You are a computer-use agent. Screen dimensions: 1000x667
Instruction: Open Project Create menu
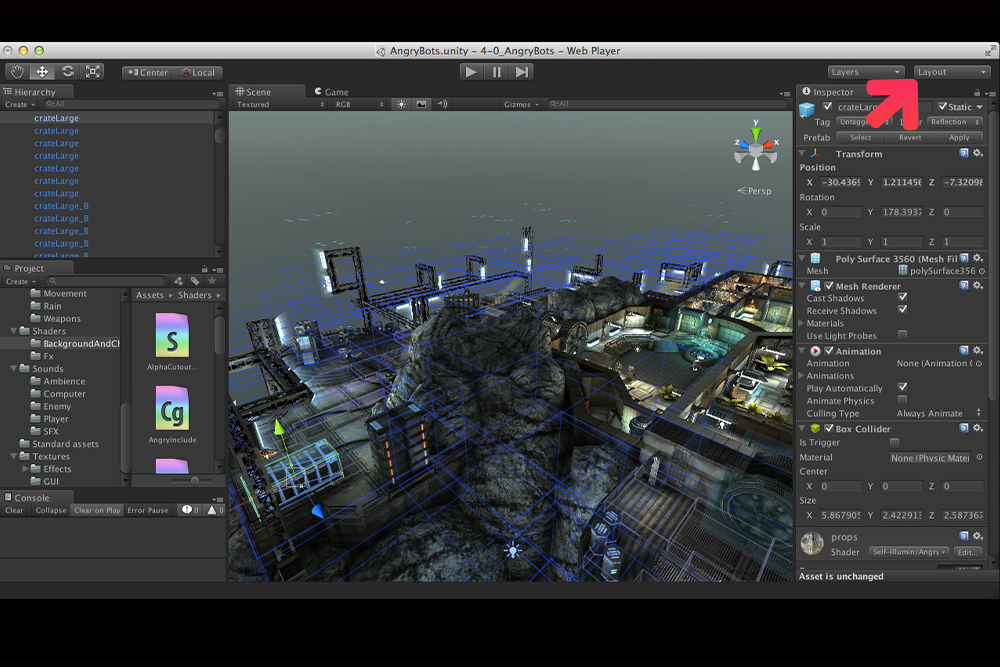click(21, 281)
